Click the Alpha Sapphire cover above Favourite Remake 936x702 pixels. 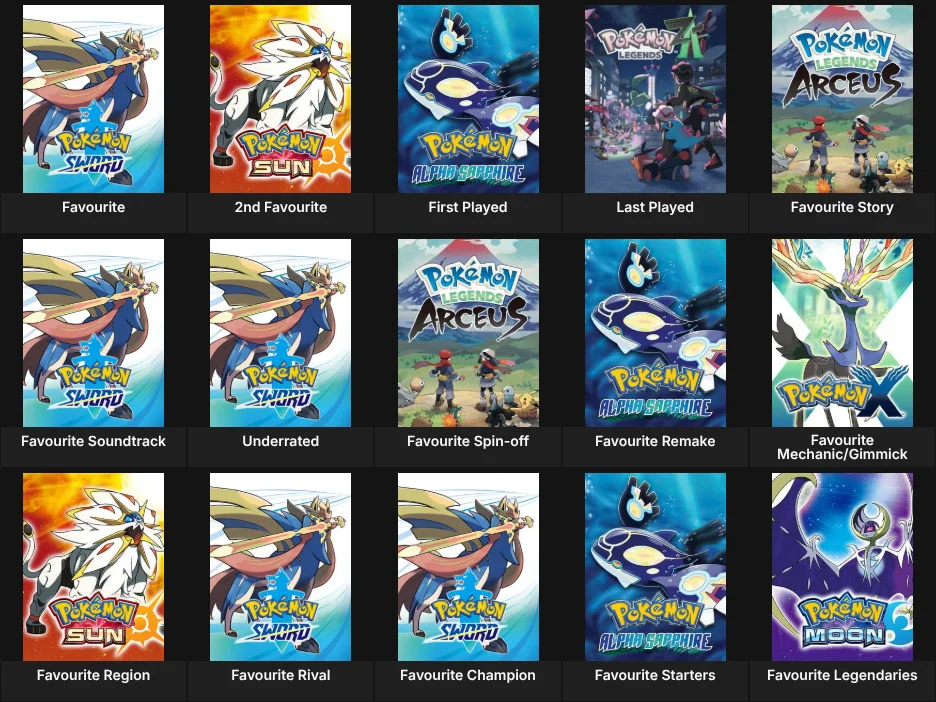655,333
